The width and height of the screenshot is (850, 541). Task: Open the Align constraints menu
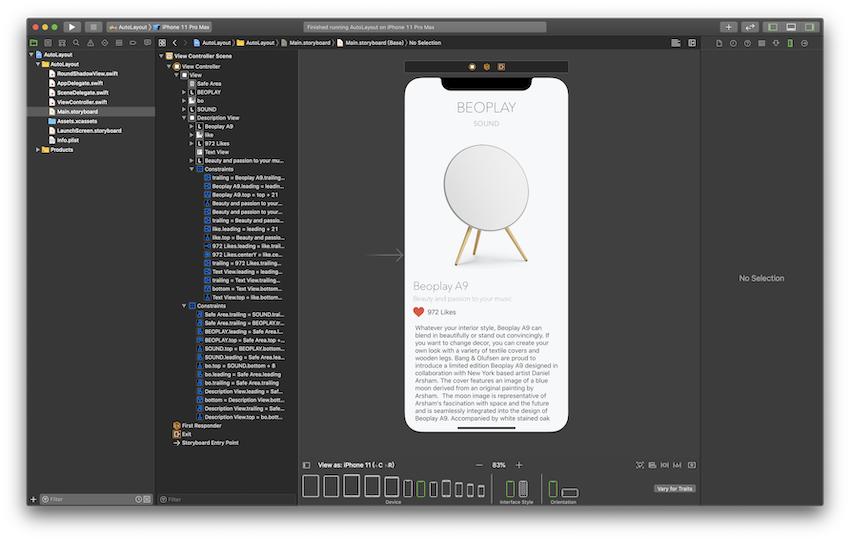652,465
